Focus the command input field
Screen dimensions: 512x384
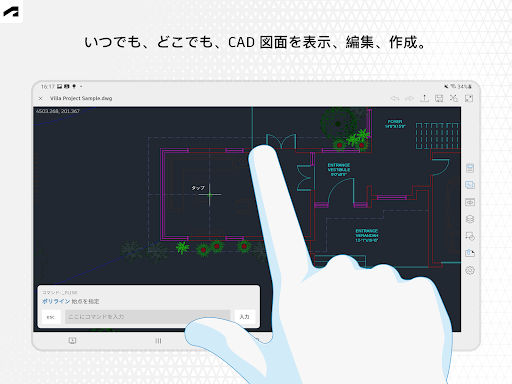[x=147, y=317]
